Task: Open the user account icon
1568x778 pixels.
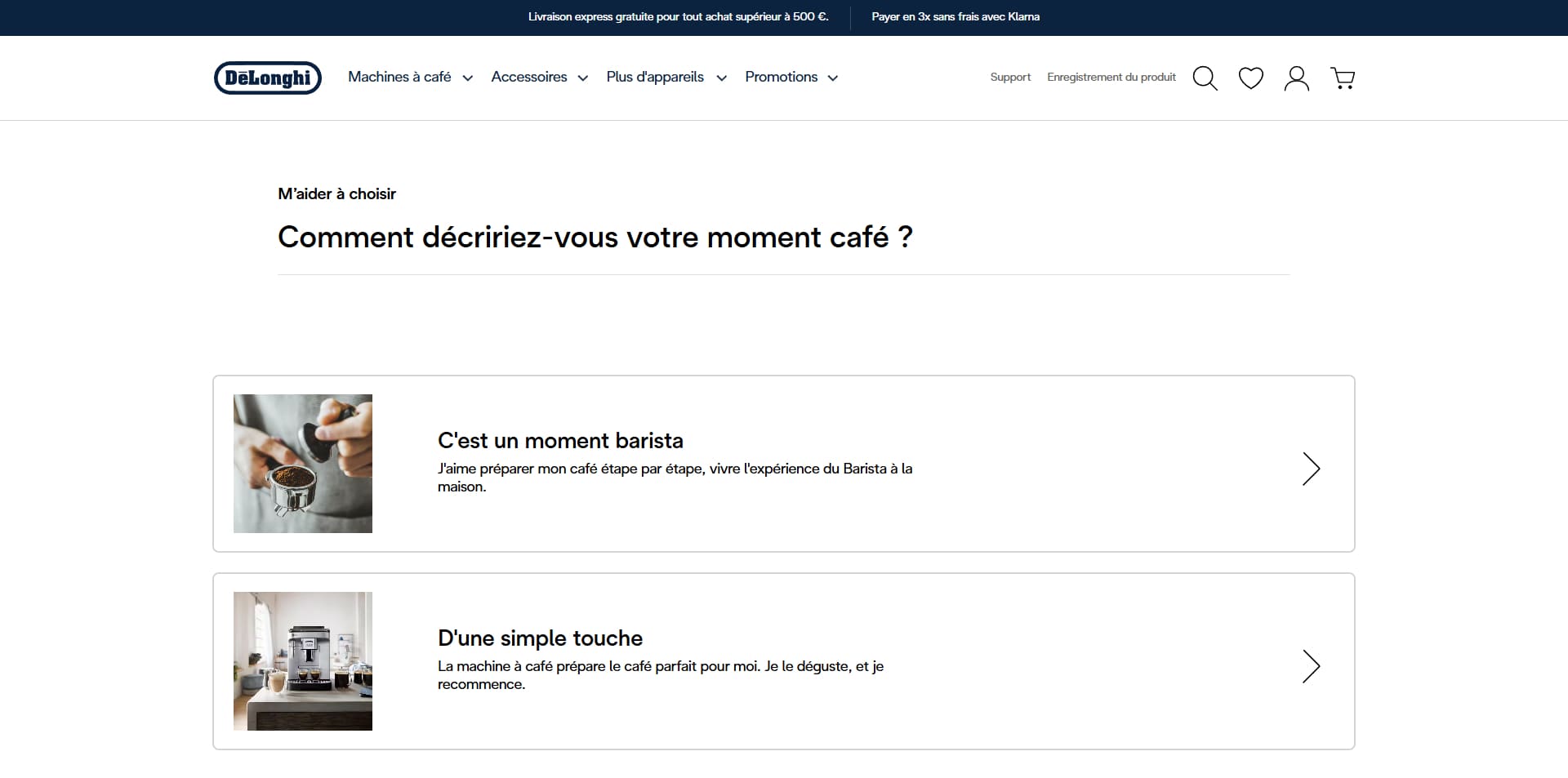Action: pyautogui.click(x=1296, y=78)
